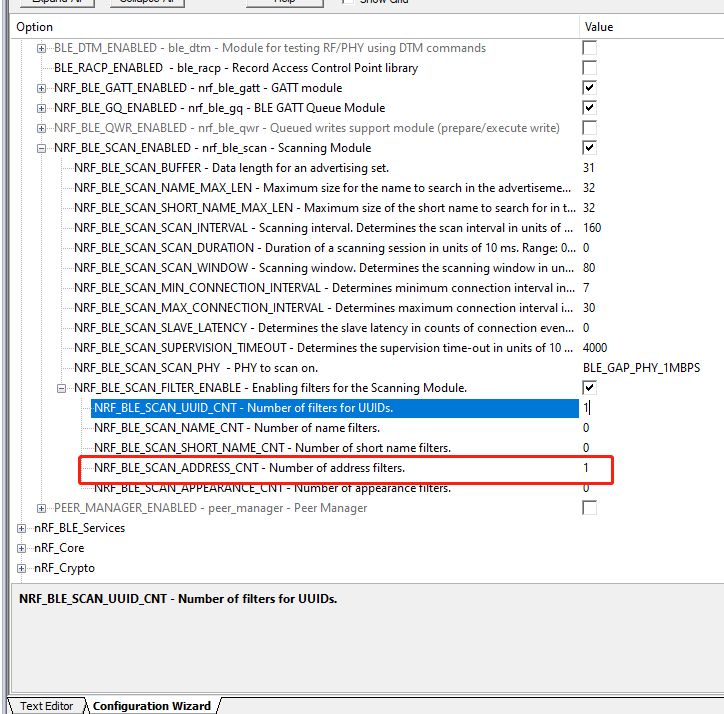Click the NRF_BLE_SCAN_ADDRESS_CNT value cell

tap(595, 468)
